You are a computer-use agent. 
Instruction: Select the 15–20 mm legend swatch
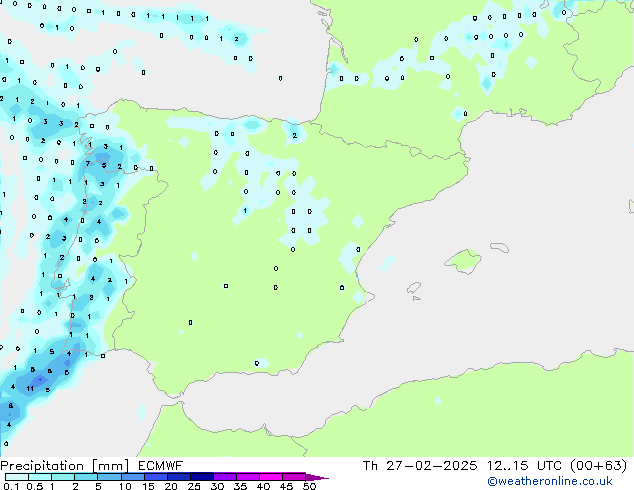coord(155,477)
